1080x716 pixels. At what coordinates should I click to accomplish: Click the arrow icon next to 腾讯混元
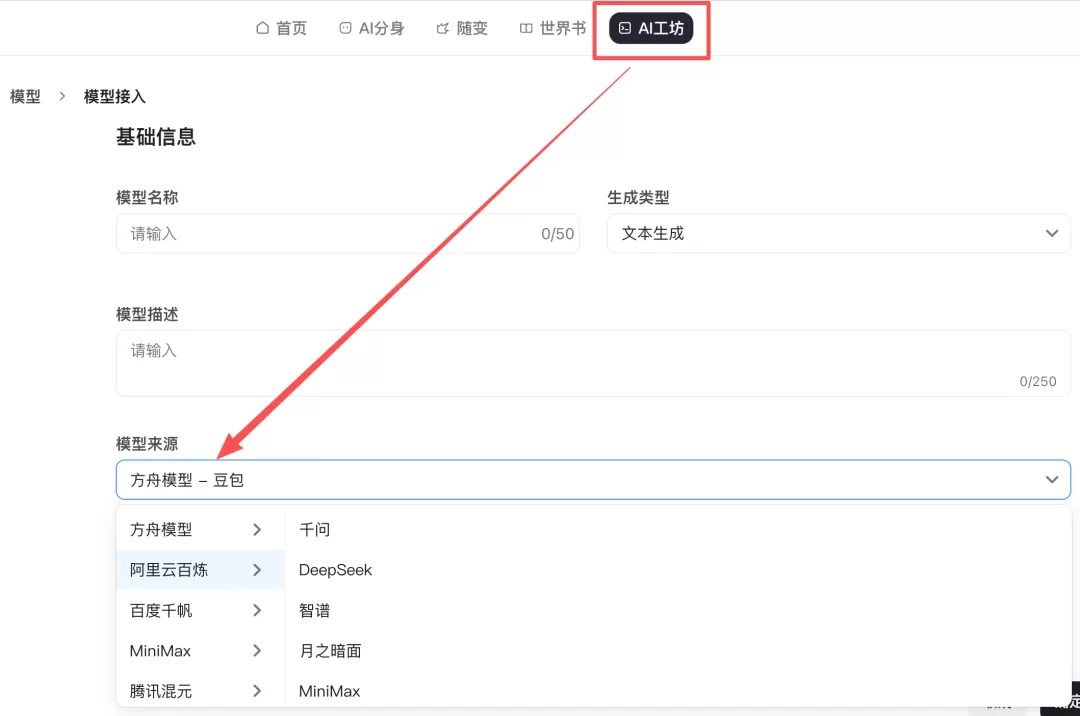[x=257, y=691]
